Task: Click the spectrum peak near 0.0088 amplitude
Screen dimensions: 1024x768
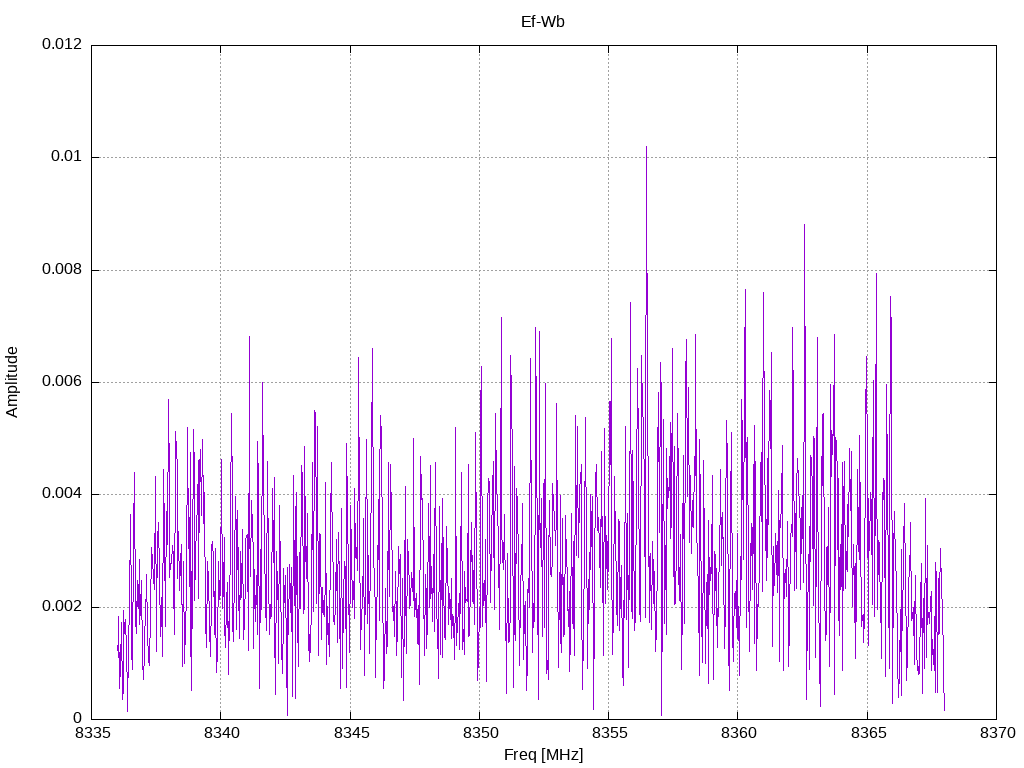Action: click(805, 226)
